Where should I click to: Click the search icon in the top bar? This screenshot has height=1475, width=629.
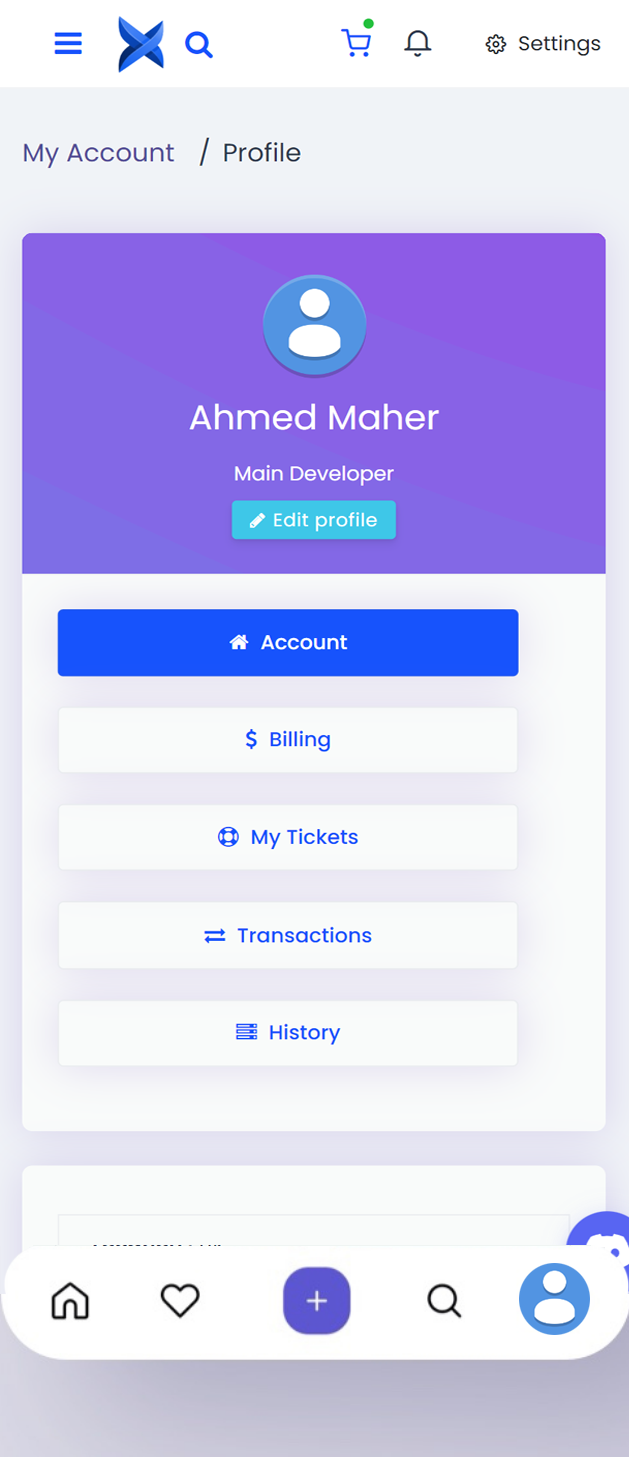point(198,44)
